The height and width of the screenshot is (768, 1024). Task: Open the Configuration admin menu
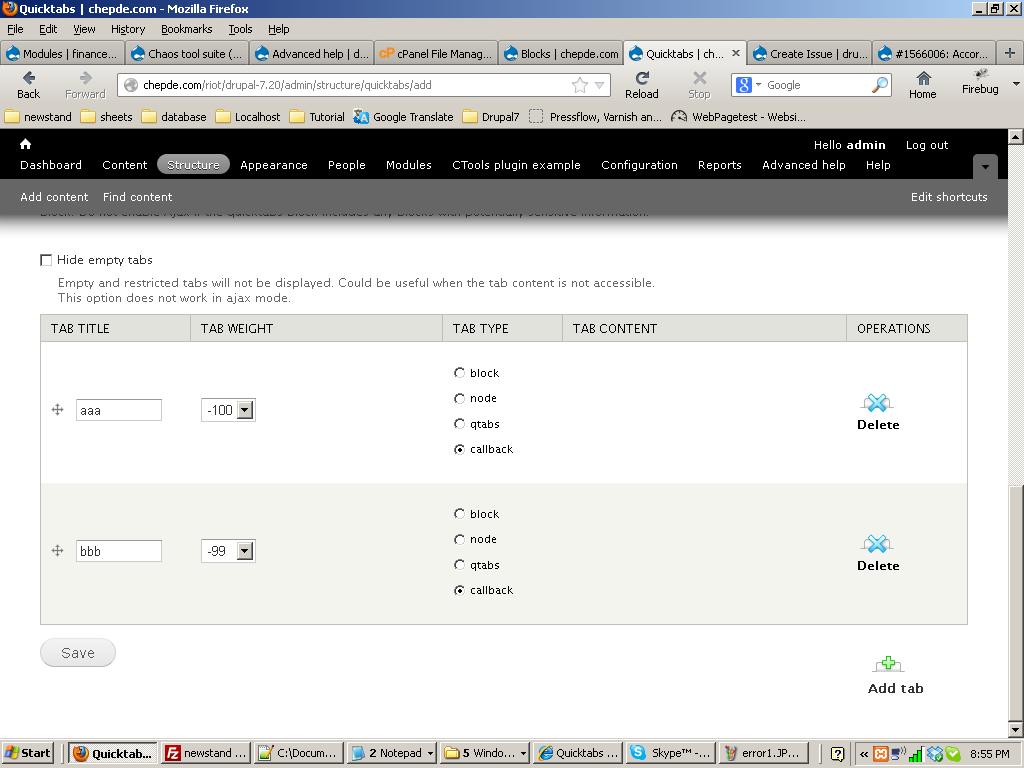click(639, 165)
